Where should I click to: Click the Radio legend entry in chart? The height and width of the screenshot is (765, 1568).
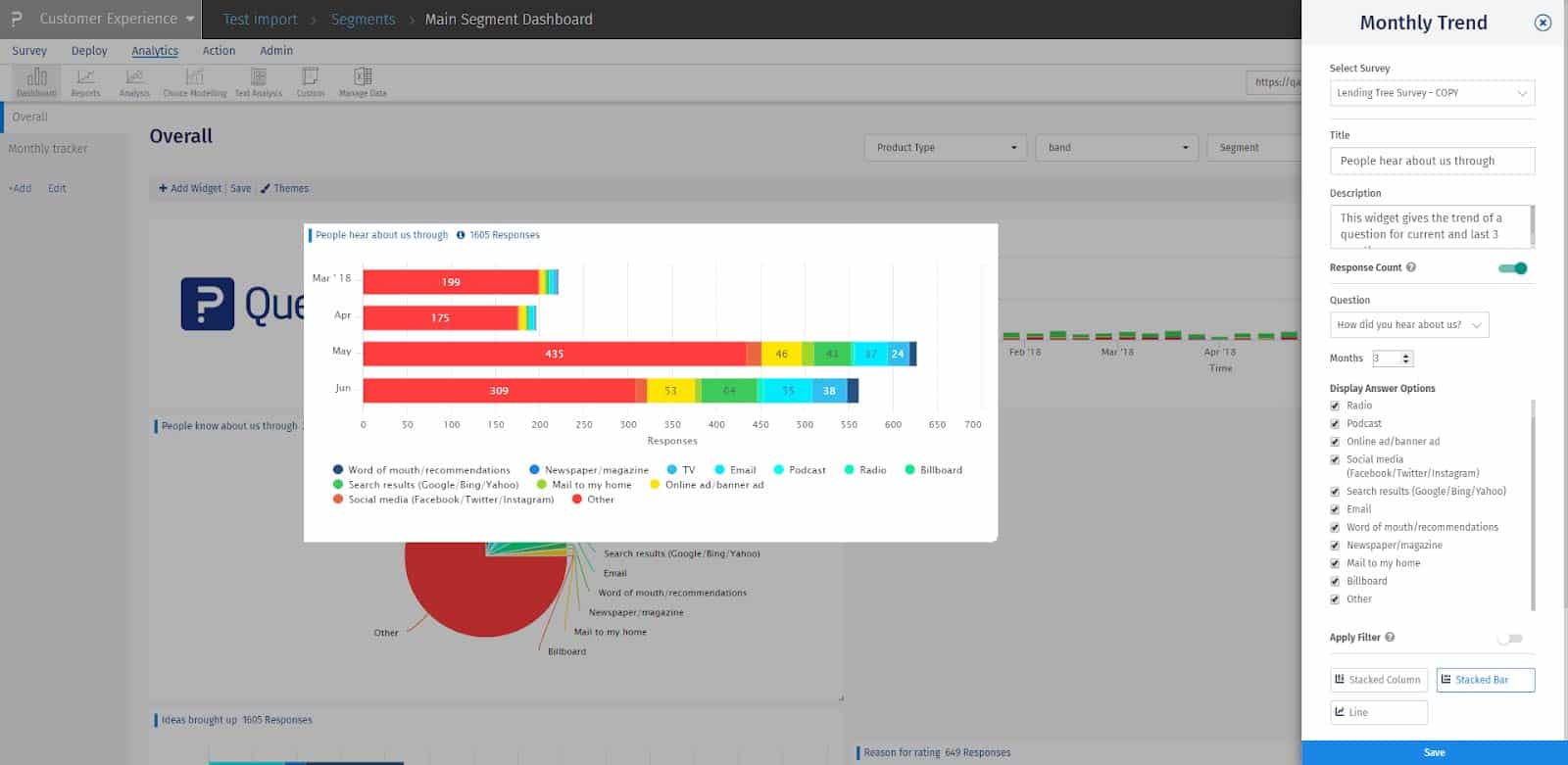pyautogui.click(x=865, y=470)
